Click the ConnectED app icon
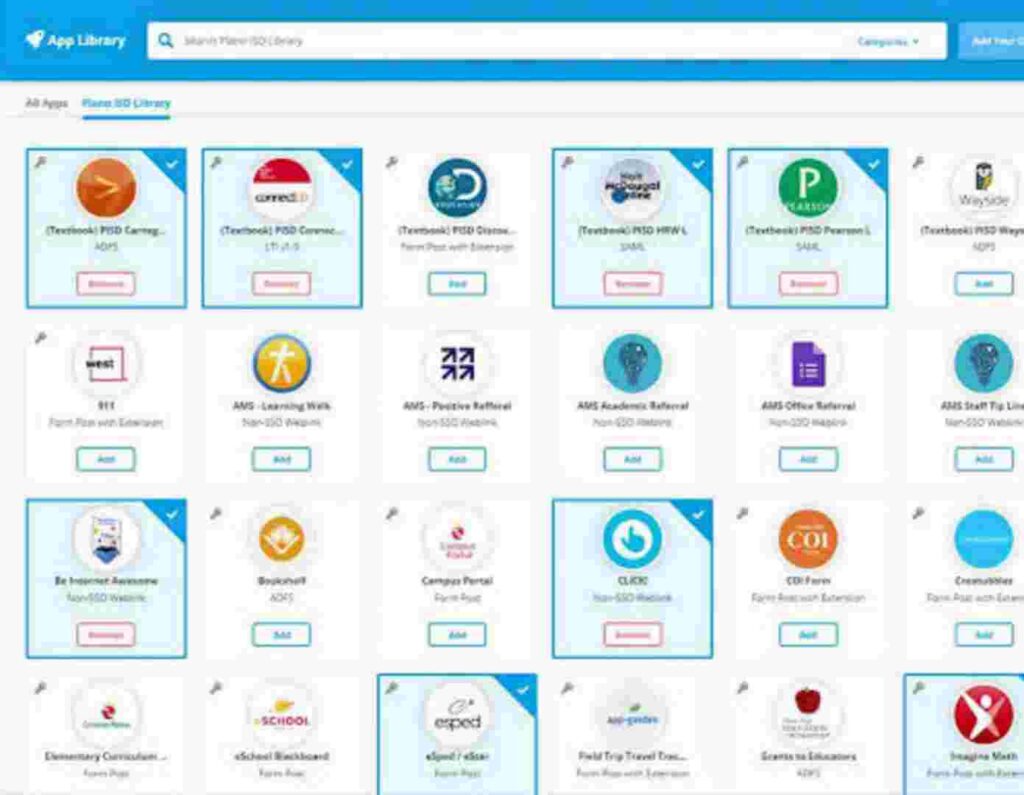 pyautogui.click(x=281, y=187)
